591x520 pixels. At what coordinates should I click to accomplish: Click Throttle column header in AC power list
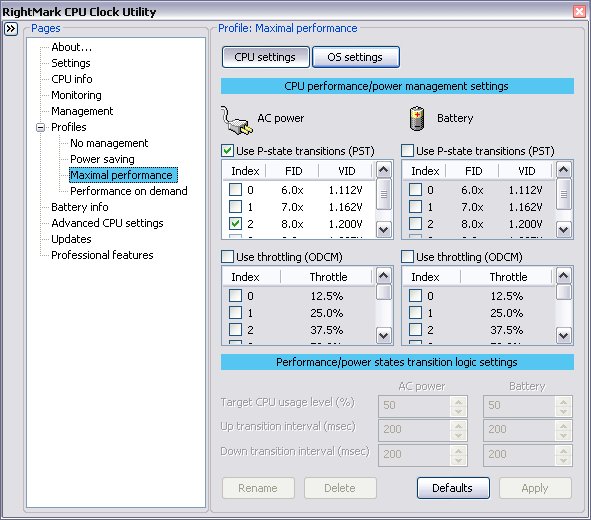pyautogui.click(x=327, y=277)
